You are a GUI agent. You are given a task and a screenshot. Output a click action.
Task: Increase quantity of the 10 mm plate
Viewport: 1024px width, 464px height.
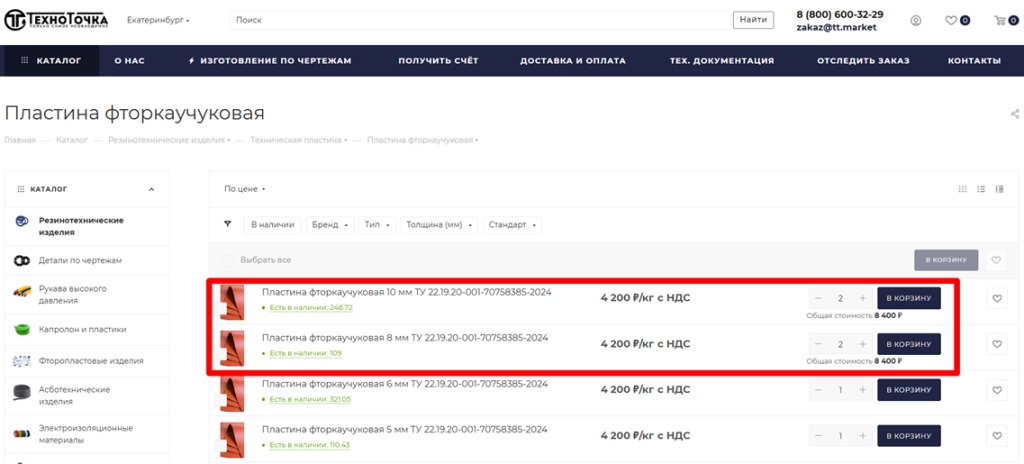[x=862, y=298]
